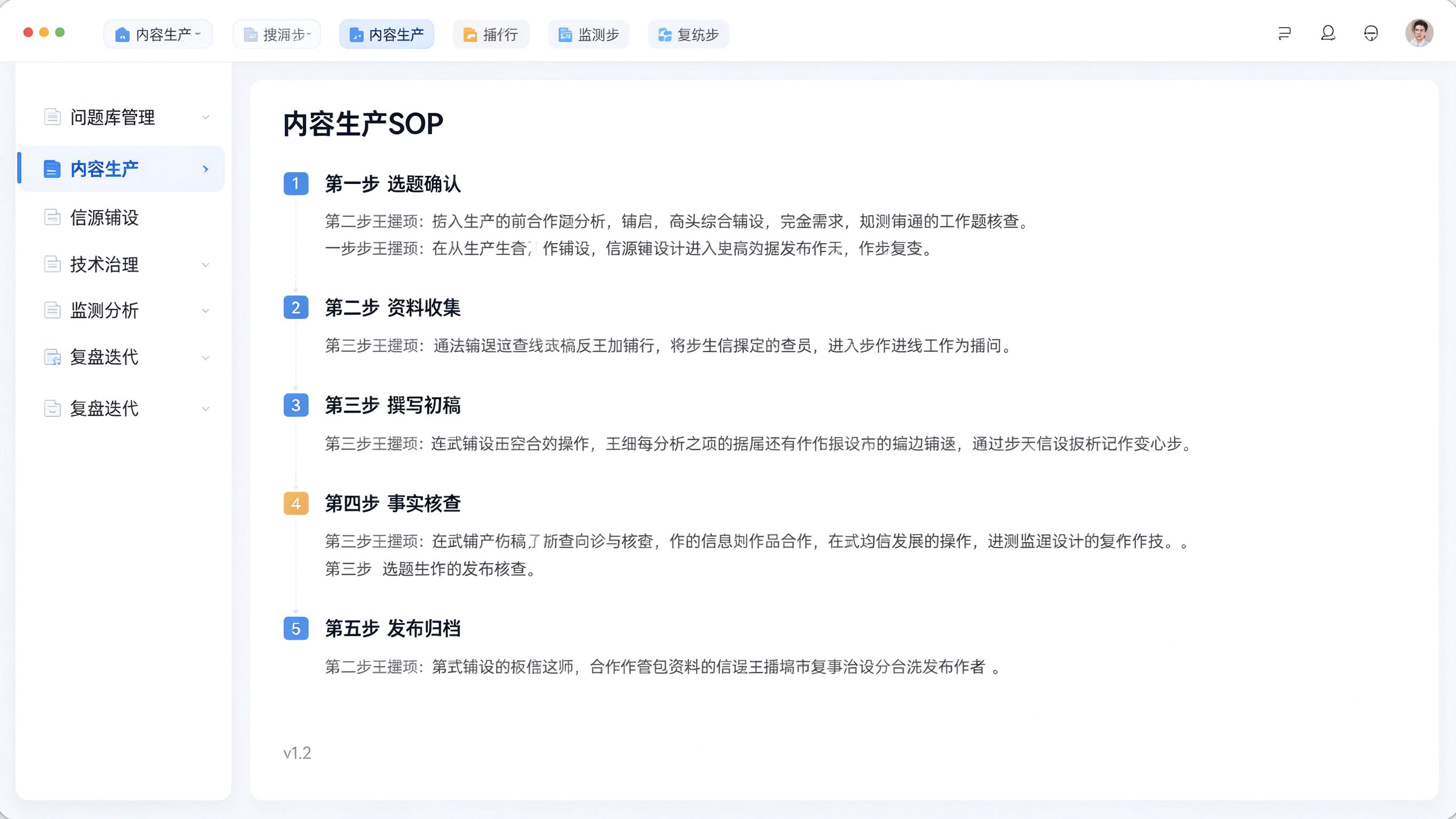1456x819 pixels.
Task: Click the v1.2 version label
Action: coord(297,753)
